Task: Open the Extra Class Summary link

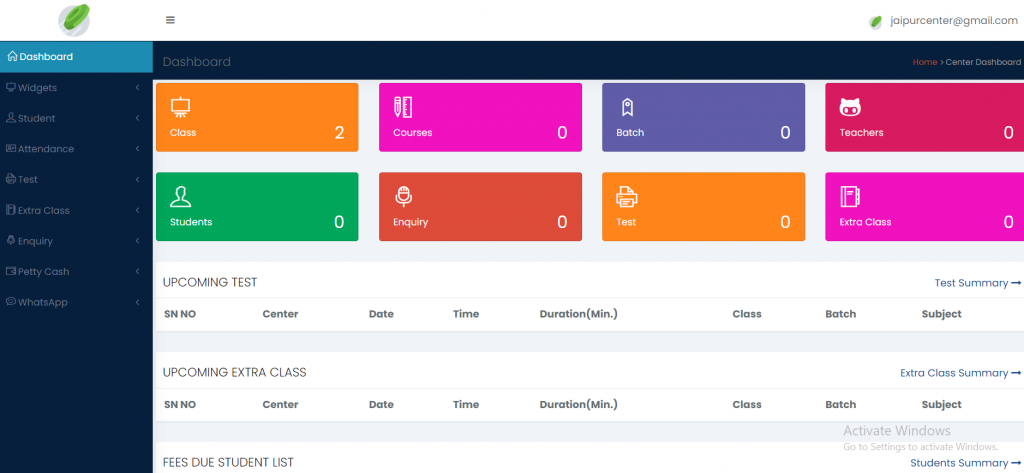Action: click(x=959, y=373)
